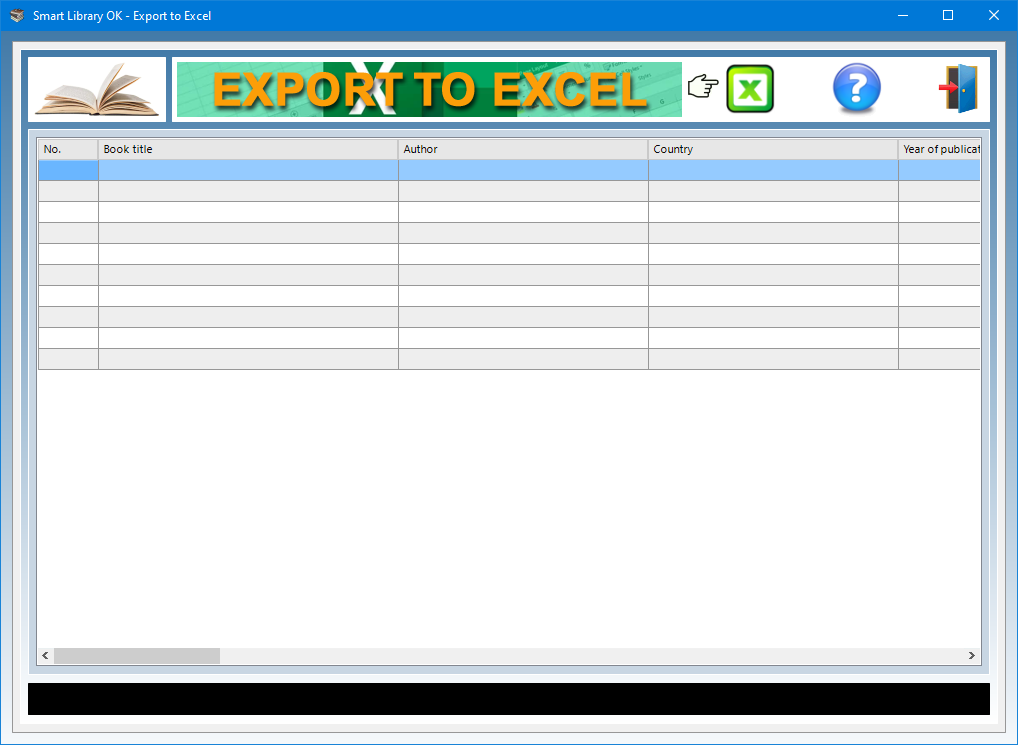
Task: Click the horizontal scrollbar thumb
Action: pos(137,655)
